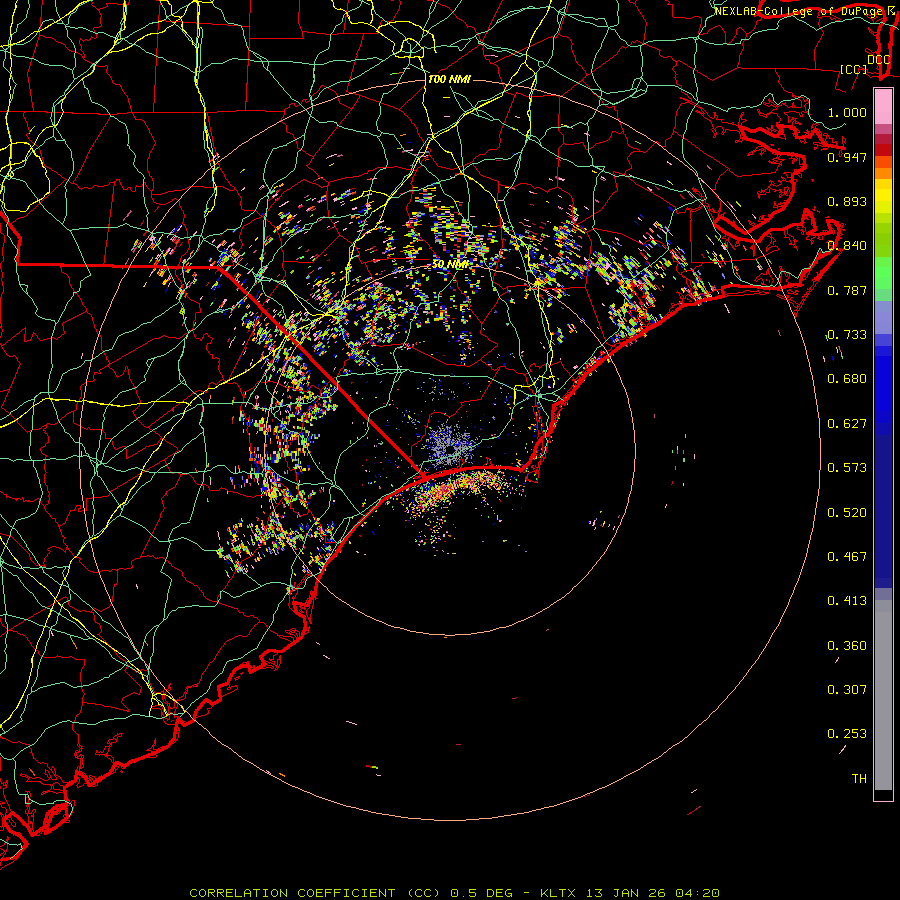900x900 pixels.
Task: Select the 0.413 scale value
Action: [847, 601]
